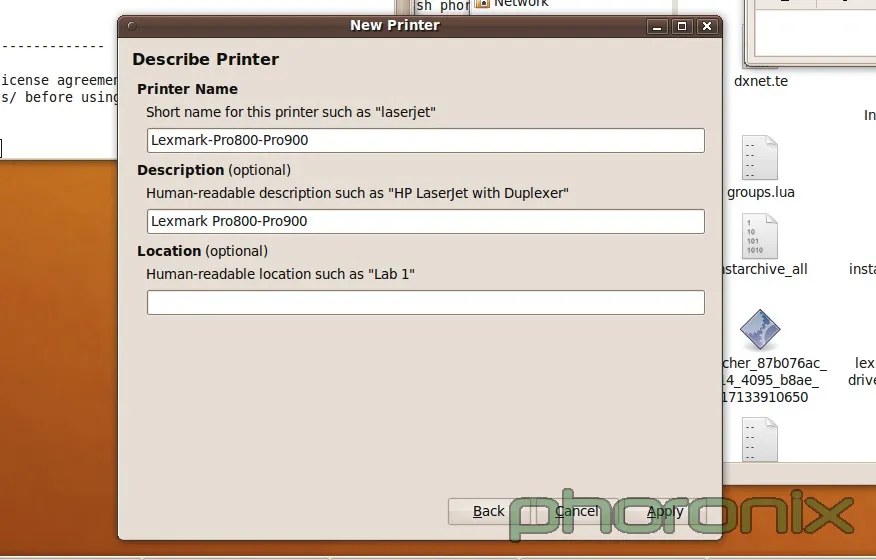Viewport: 876px width, 560px height.
Task: Click the instarchive_all file label
Action: click(765, 269)
